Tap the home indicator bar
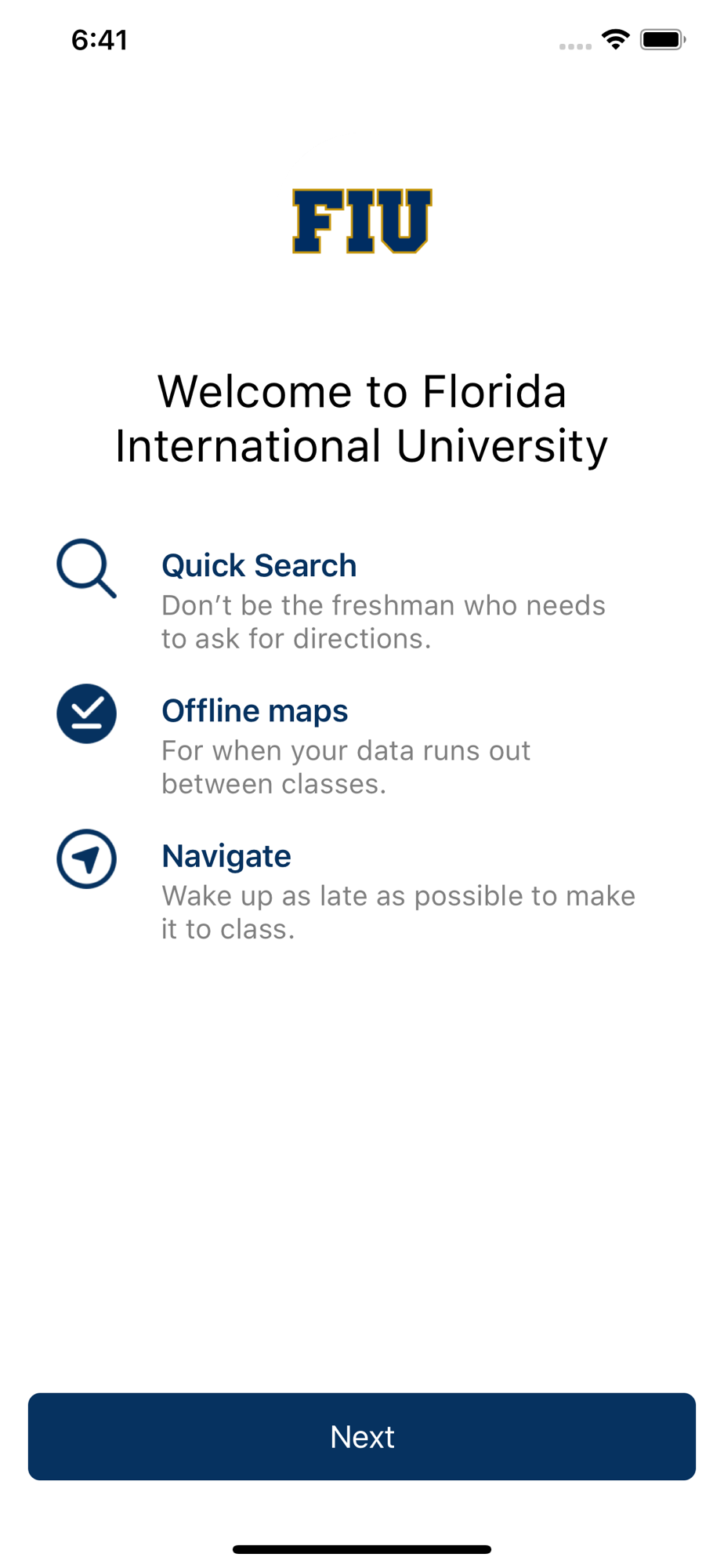Screen dimensions: 724x1568 click(x=362, y=1549)
